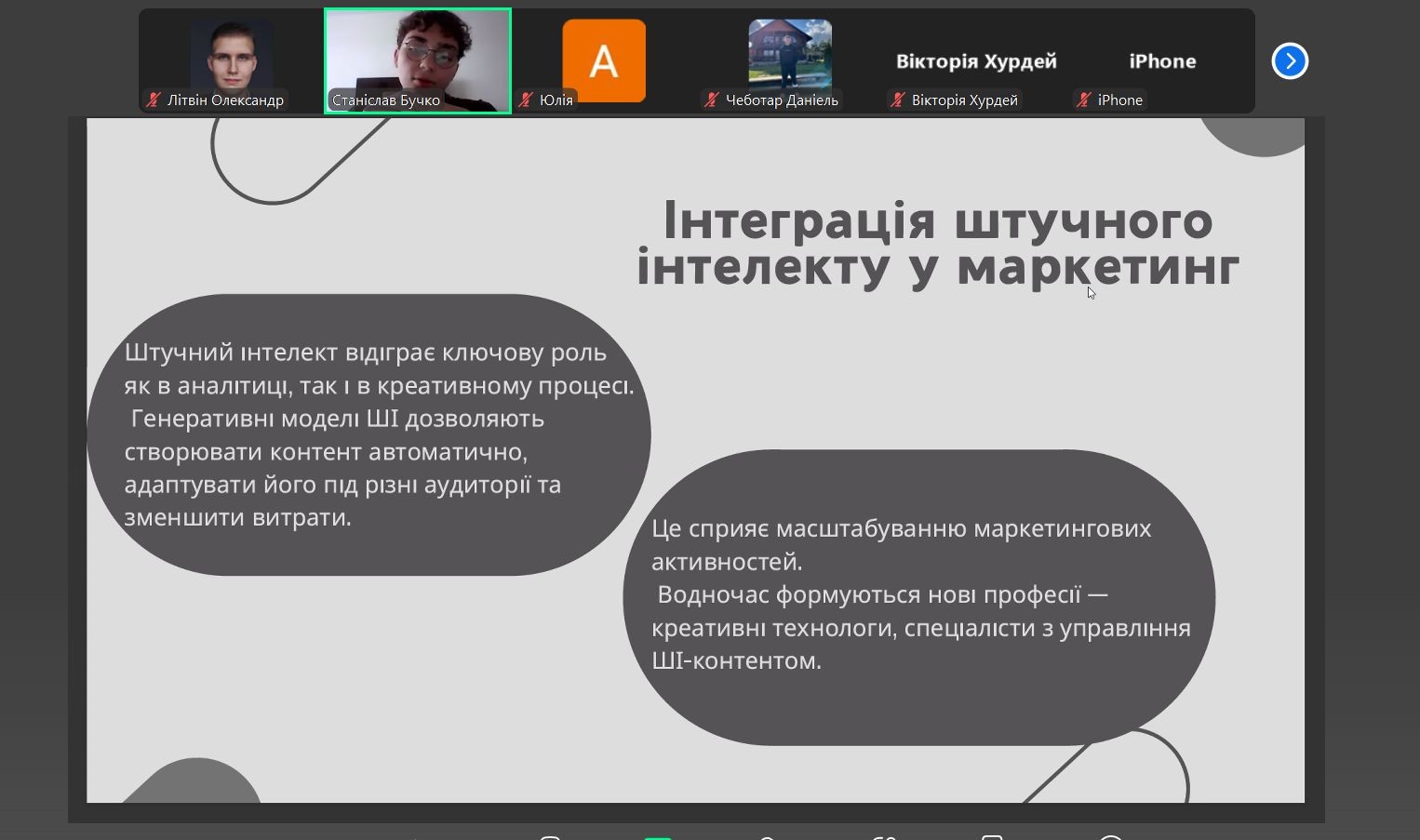Select Станіслав Бучко active speaker video

(418, 60)
